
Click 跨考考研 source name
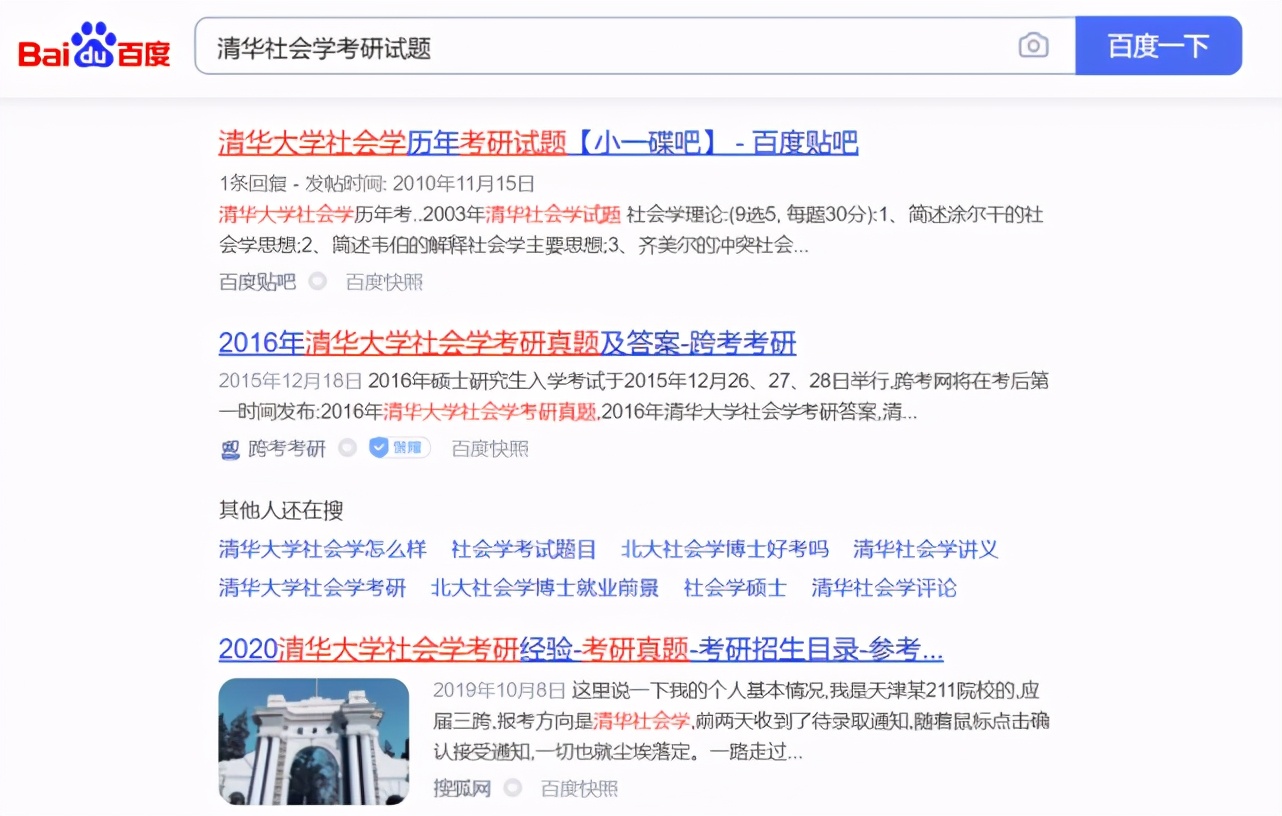click(x=287, y=449)
